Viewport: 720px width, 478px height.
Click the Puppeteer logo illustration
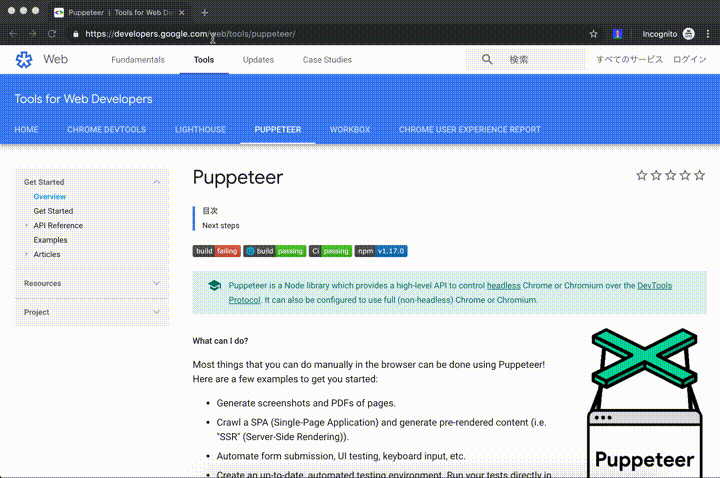[645, 403]
